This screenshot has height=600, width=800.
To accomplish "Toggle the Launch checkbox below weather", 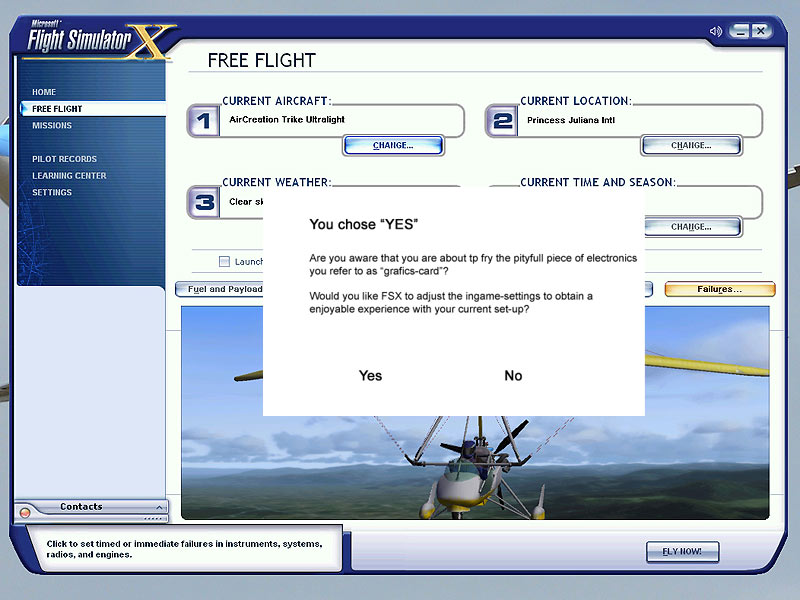I will 224,262.
